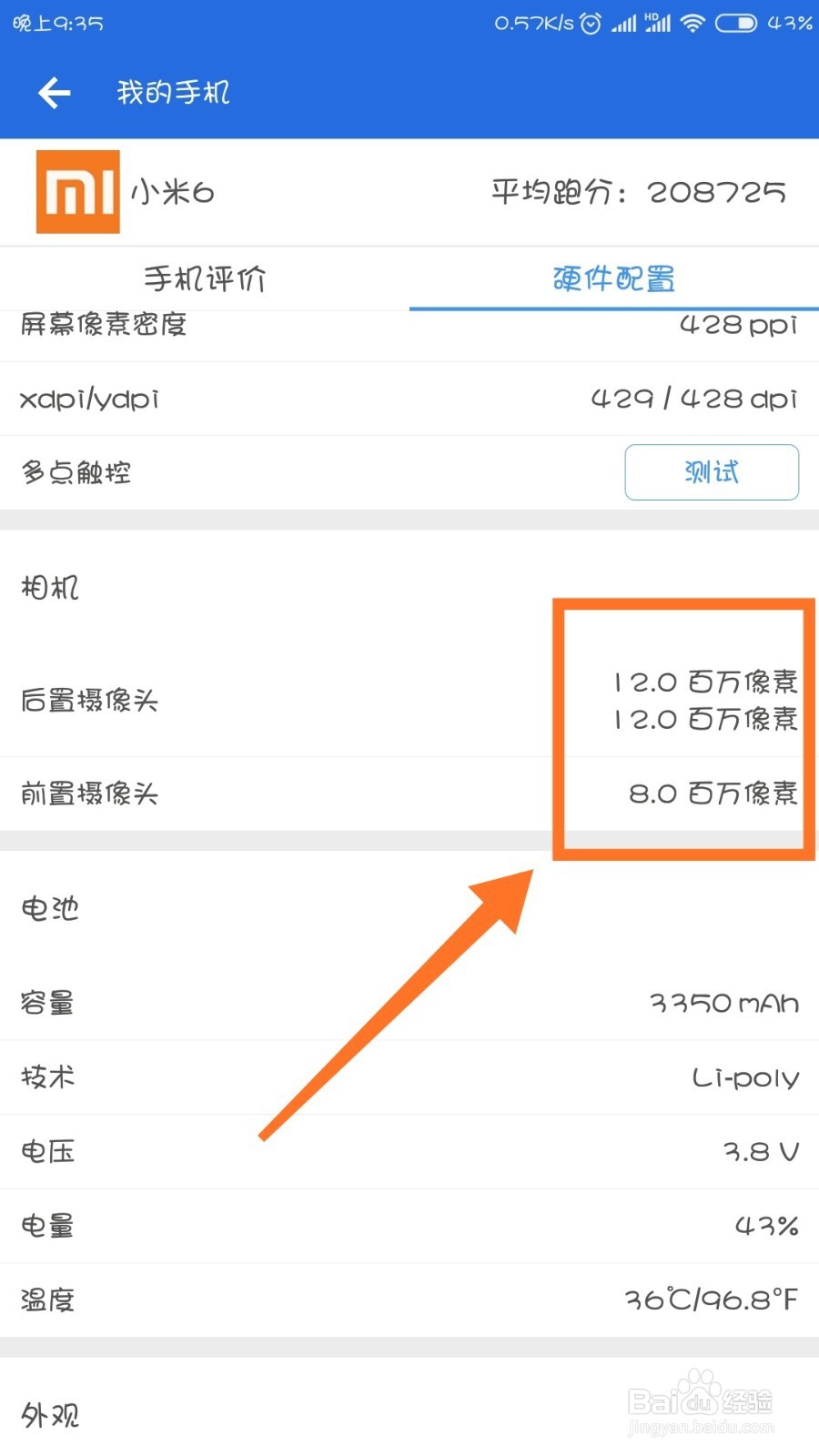Tap the 电压 3.8 V row

[x=409, y=1152]
